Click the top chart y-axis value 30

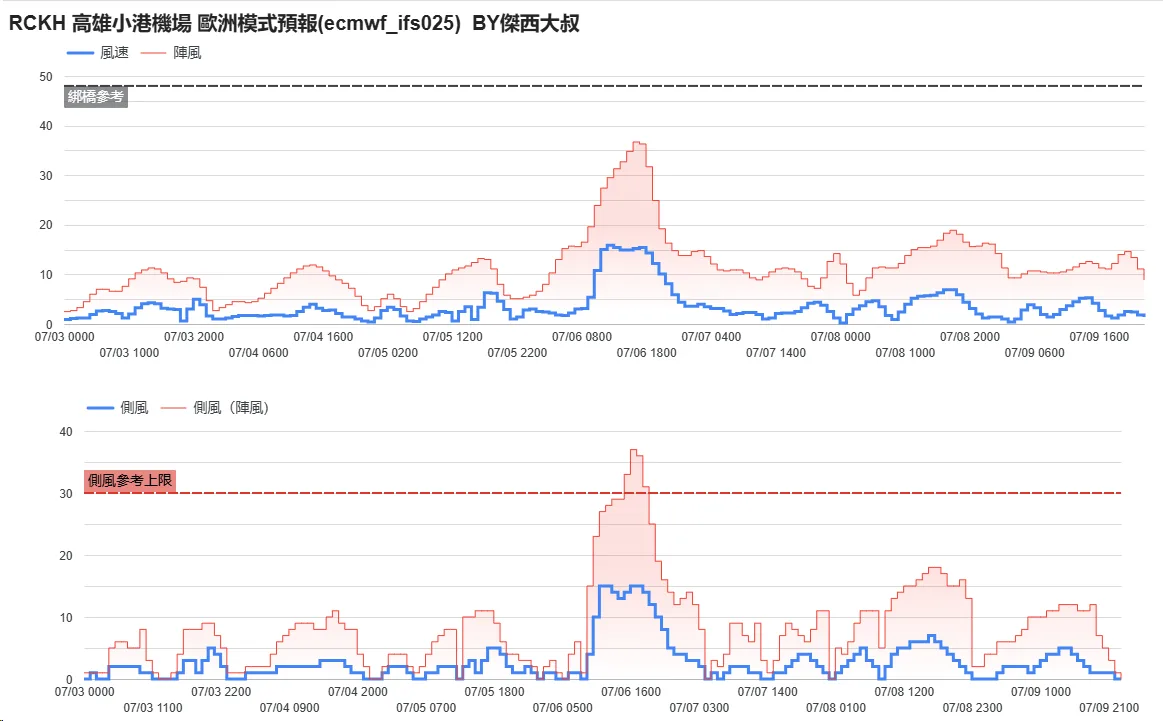(46, 176)
